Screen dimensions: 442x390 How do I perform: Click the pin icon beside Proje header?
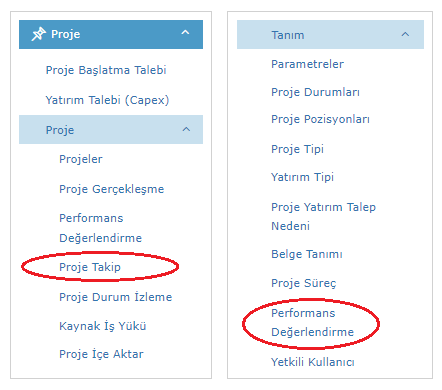[x=39, y=34]
